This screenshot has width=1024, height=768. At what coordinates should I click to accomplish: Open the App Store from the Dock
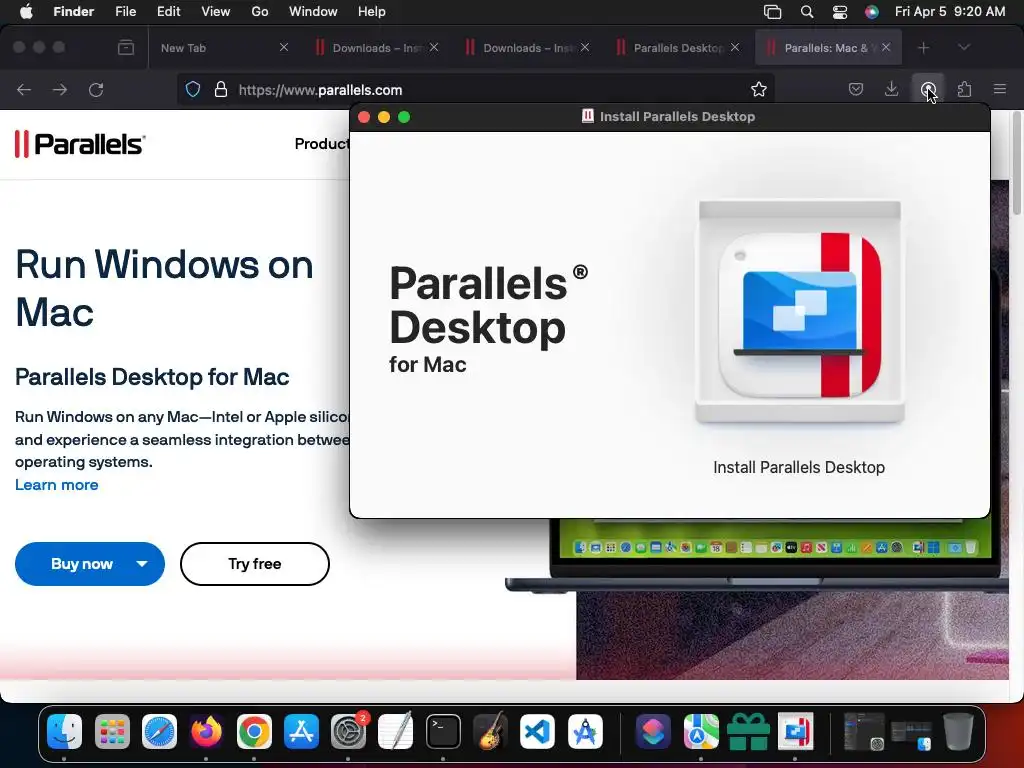(302, 731)
